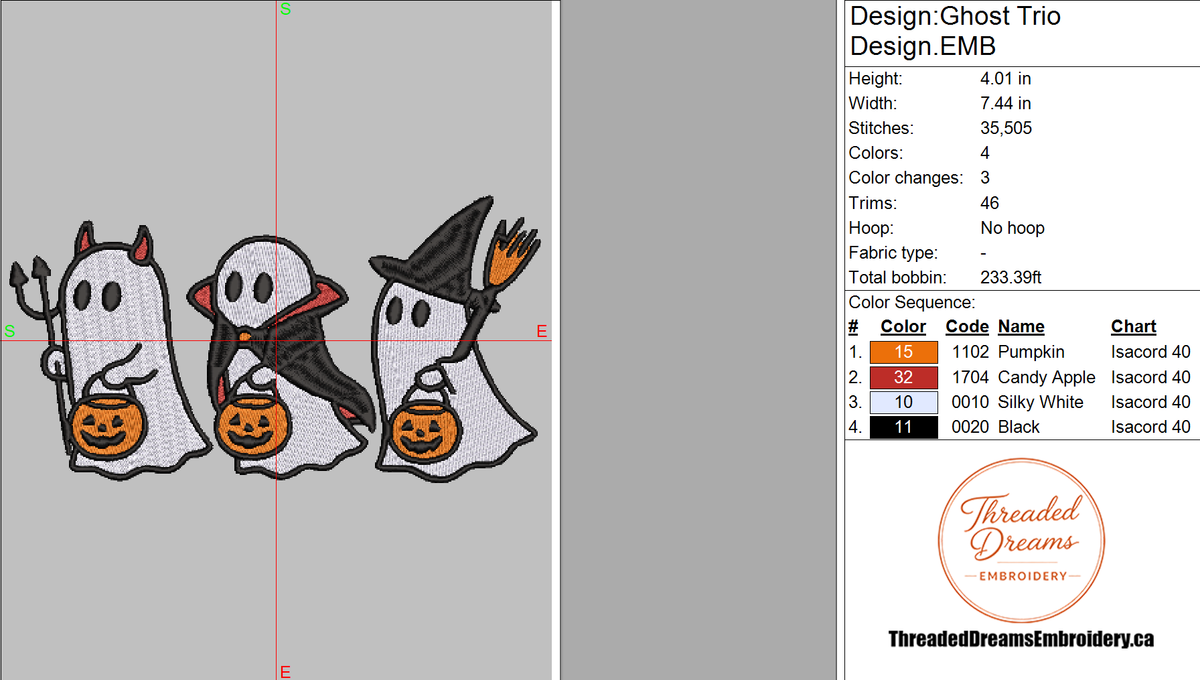Click the Pumpkin orange color swatch 15
Screen dimensions: 1200x680
[x=904, y=352]
